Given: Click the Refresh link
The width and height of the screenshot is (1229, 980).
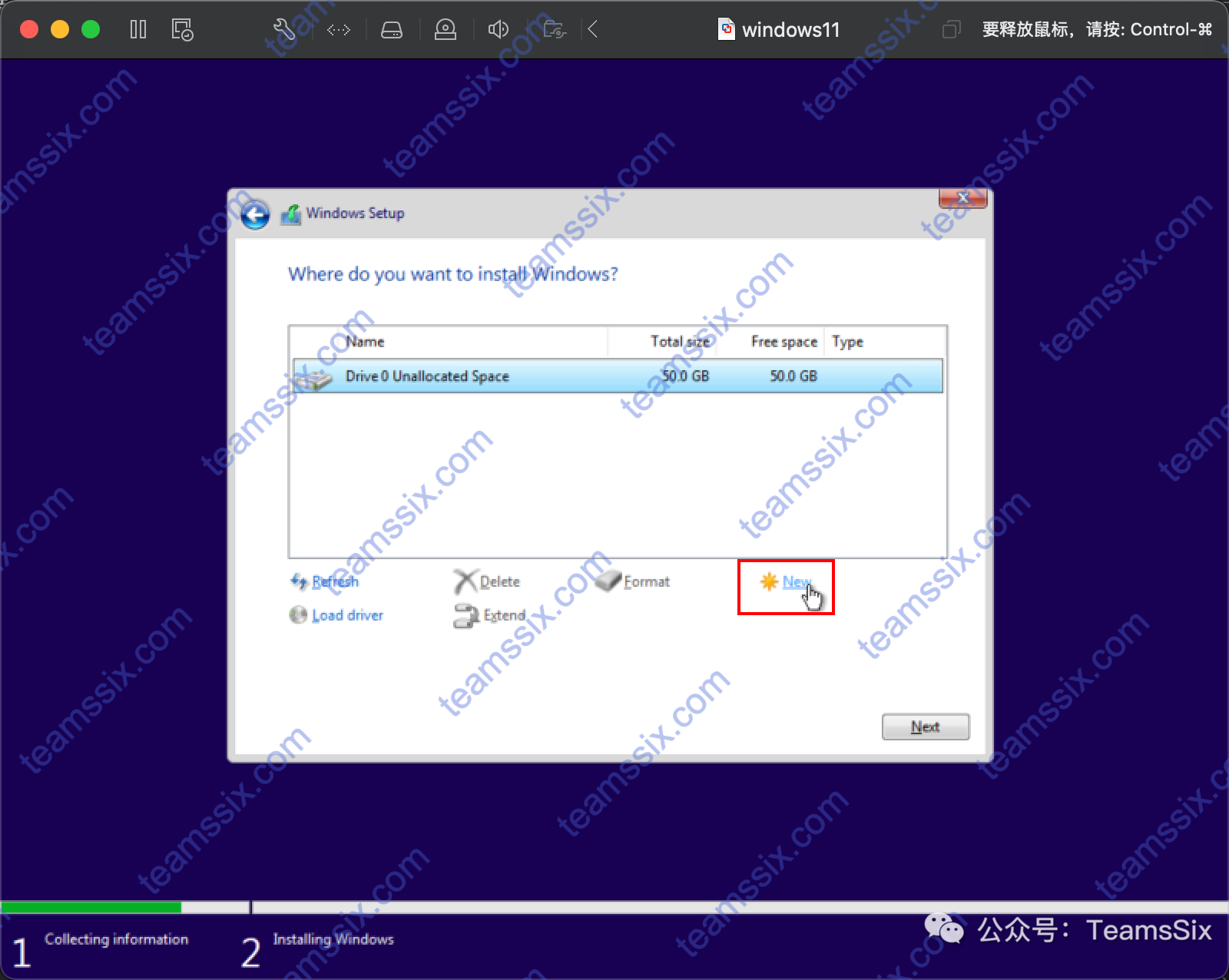Looking at the screenshot, I should tap(335, 581).
